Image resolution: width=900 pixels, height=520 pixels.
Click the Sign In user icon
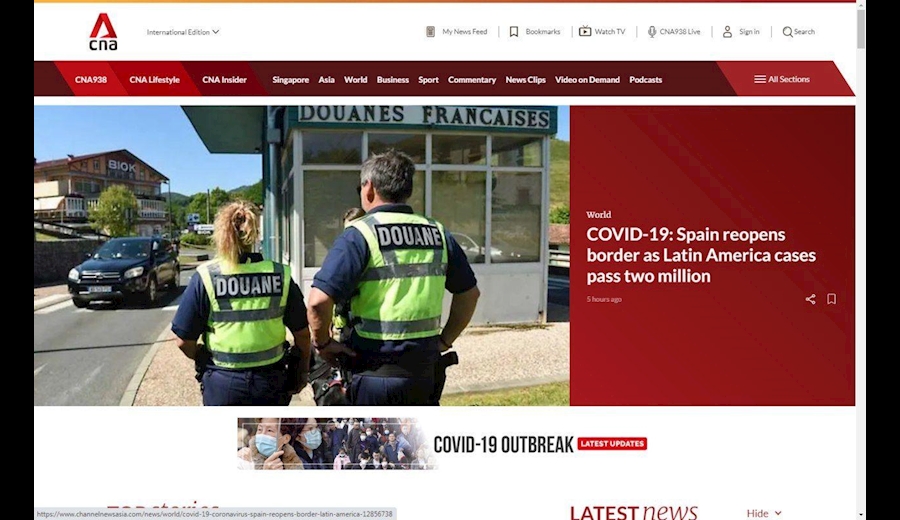click(727, 32)
